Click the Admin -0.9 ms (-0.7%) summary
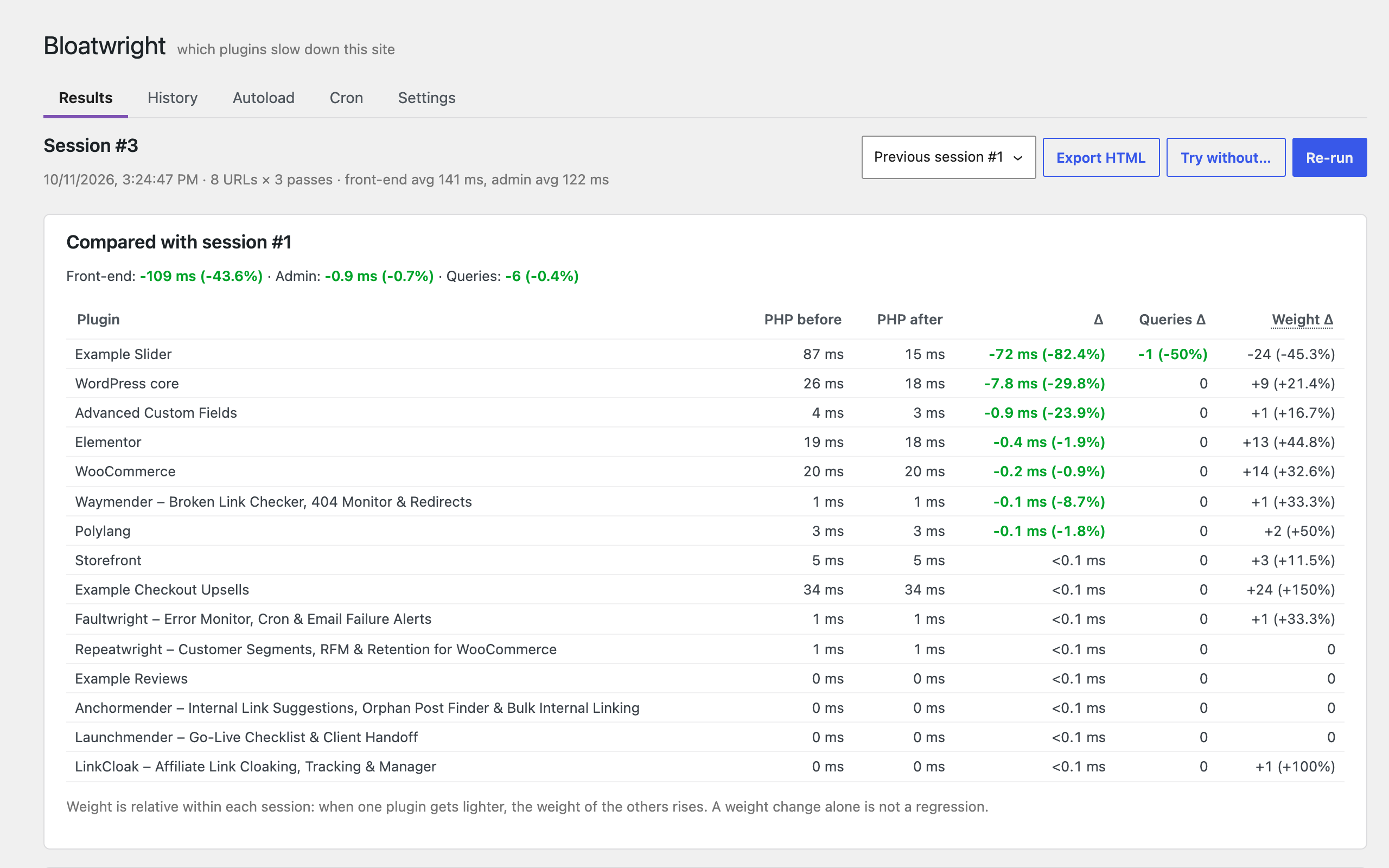Viewport: 1389px width, 868px height. point(379,276)
